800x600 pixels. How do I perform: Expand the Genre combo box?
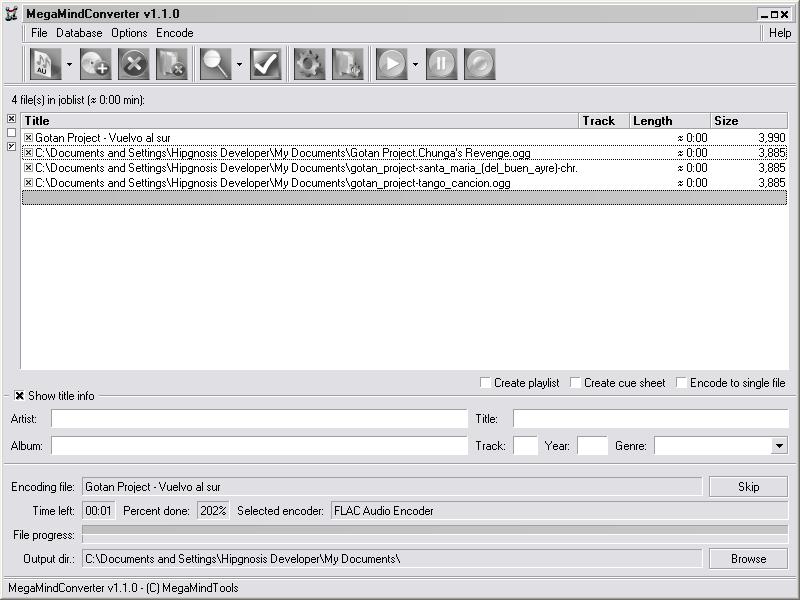(x=779, y=446)
